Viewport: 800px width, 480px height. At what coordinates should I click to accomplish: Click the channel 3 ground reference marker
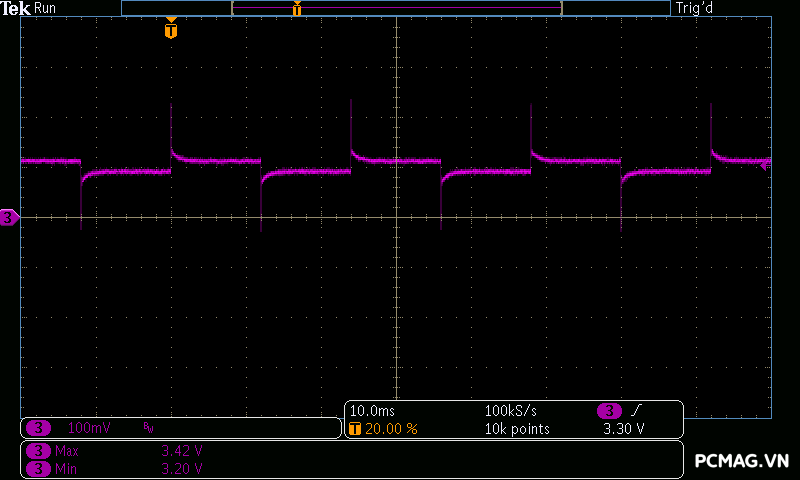(x=9, y=217)
